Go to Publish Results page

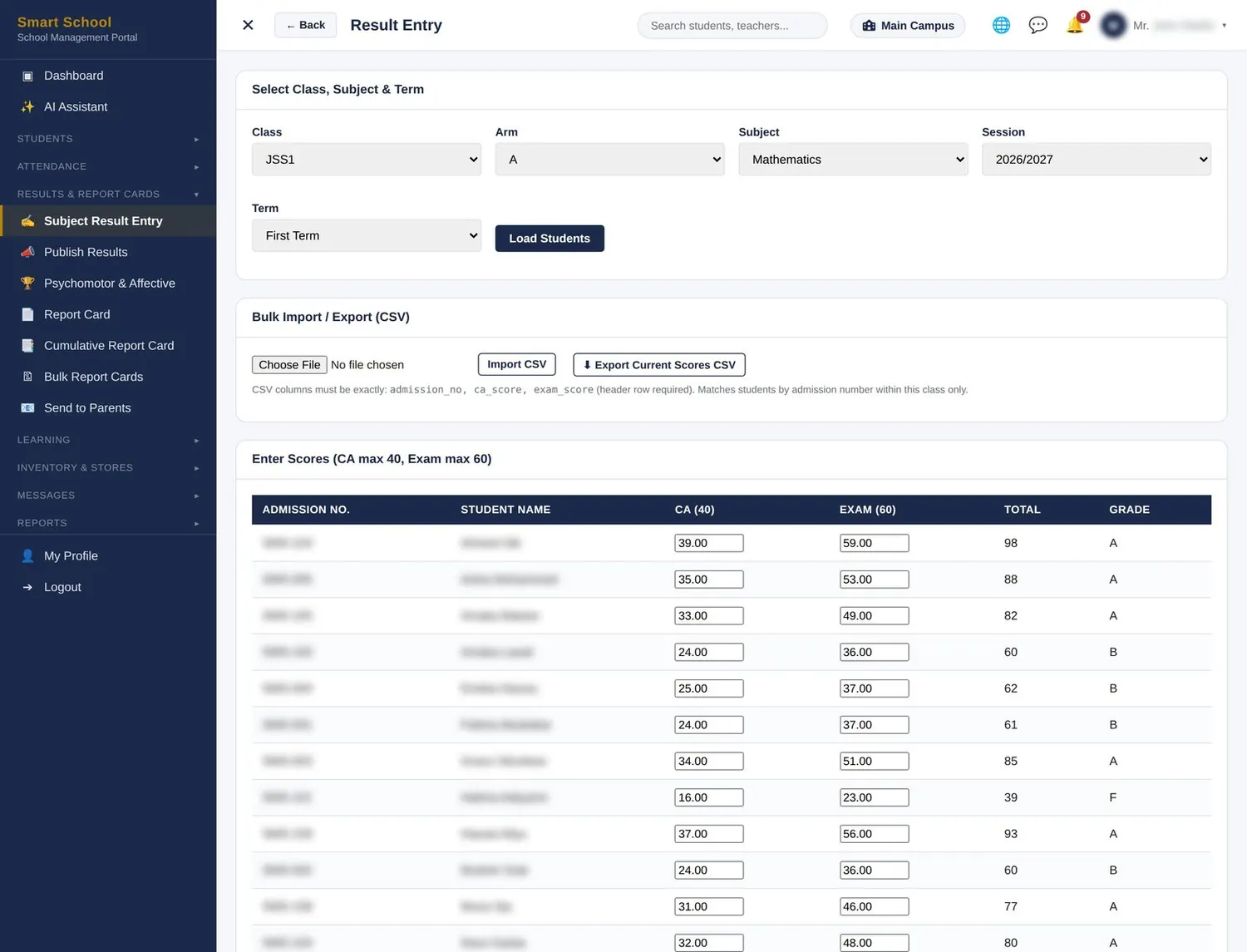tap(108, 252)
